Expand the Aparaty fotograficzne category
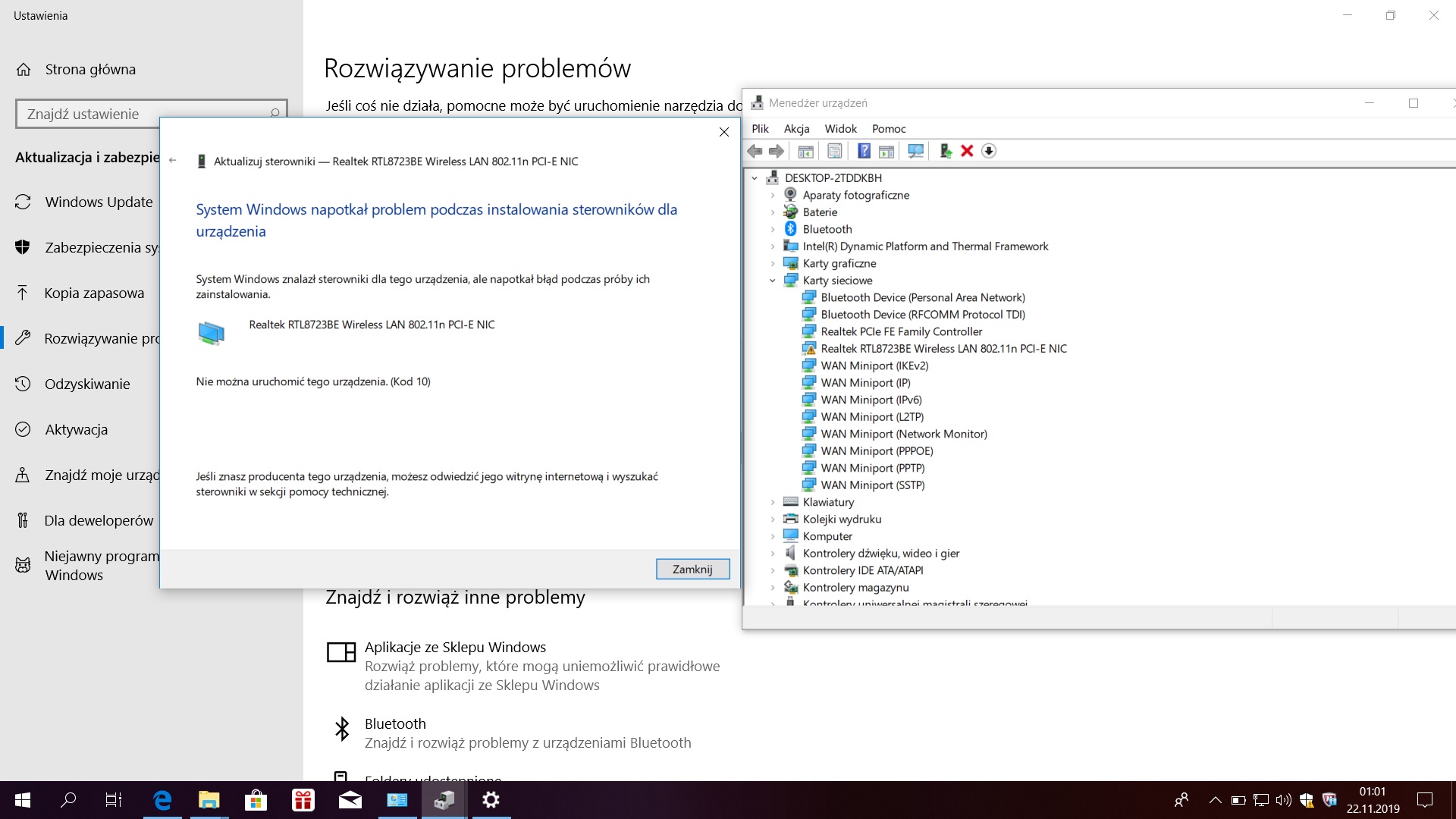The image size is (1456, 819). tap(773, 195)
